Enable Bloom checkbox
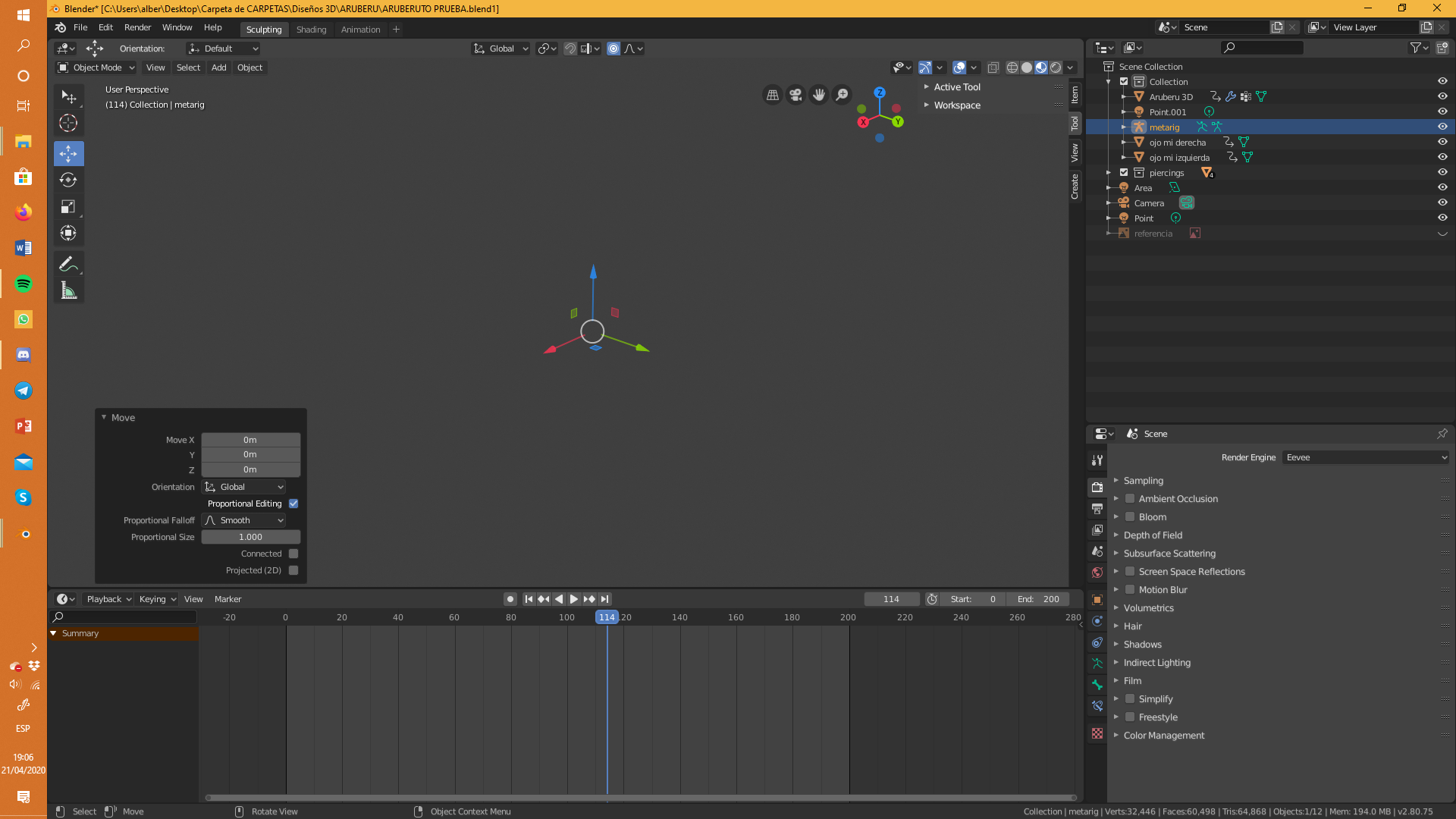1456x819 pixels. (x=1130, y=517)
